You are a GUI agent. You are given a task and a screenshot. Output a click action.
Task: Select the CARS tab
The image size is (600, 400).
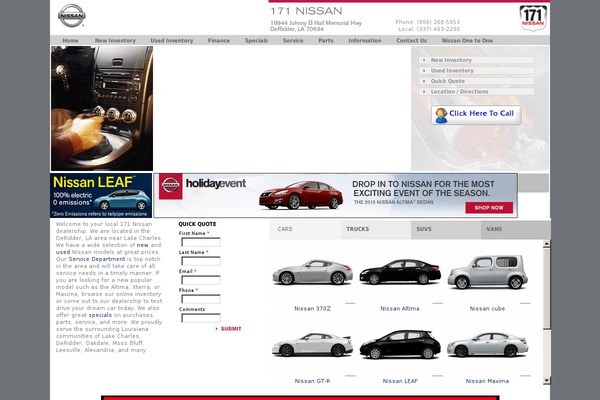(305, 229)
